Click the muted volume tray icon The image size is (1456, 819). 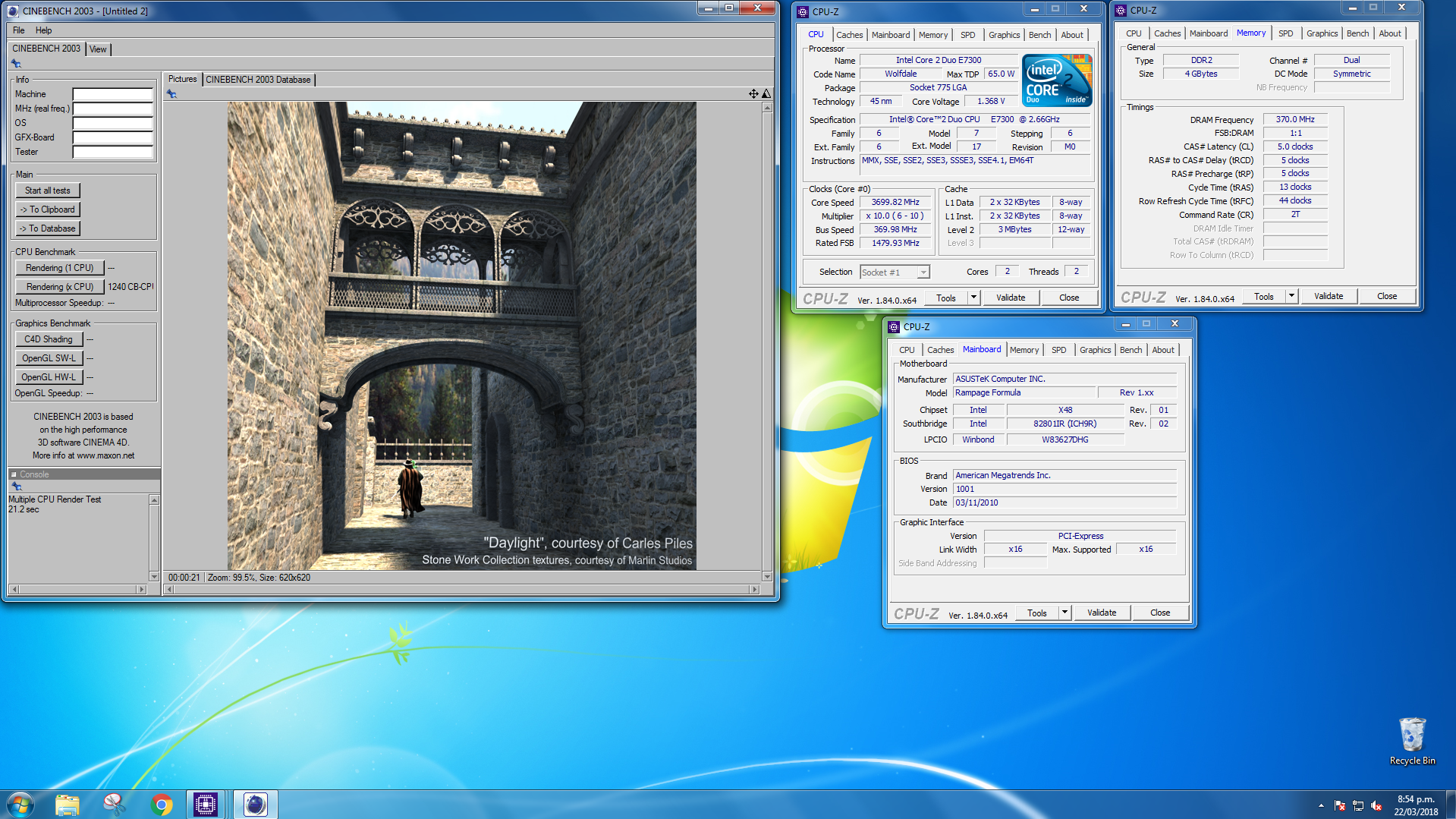pyautogui.click(x=1376, y=805)
